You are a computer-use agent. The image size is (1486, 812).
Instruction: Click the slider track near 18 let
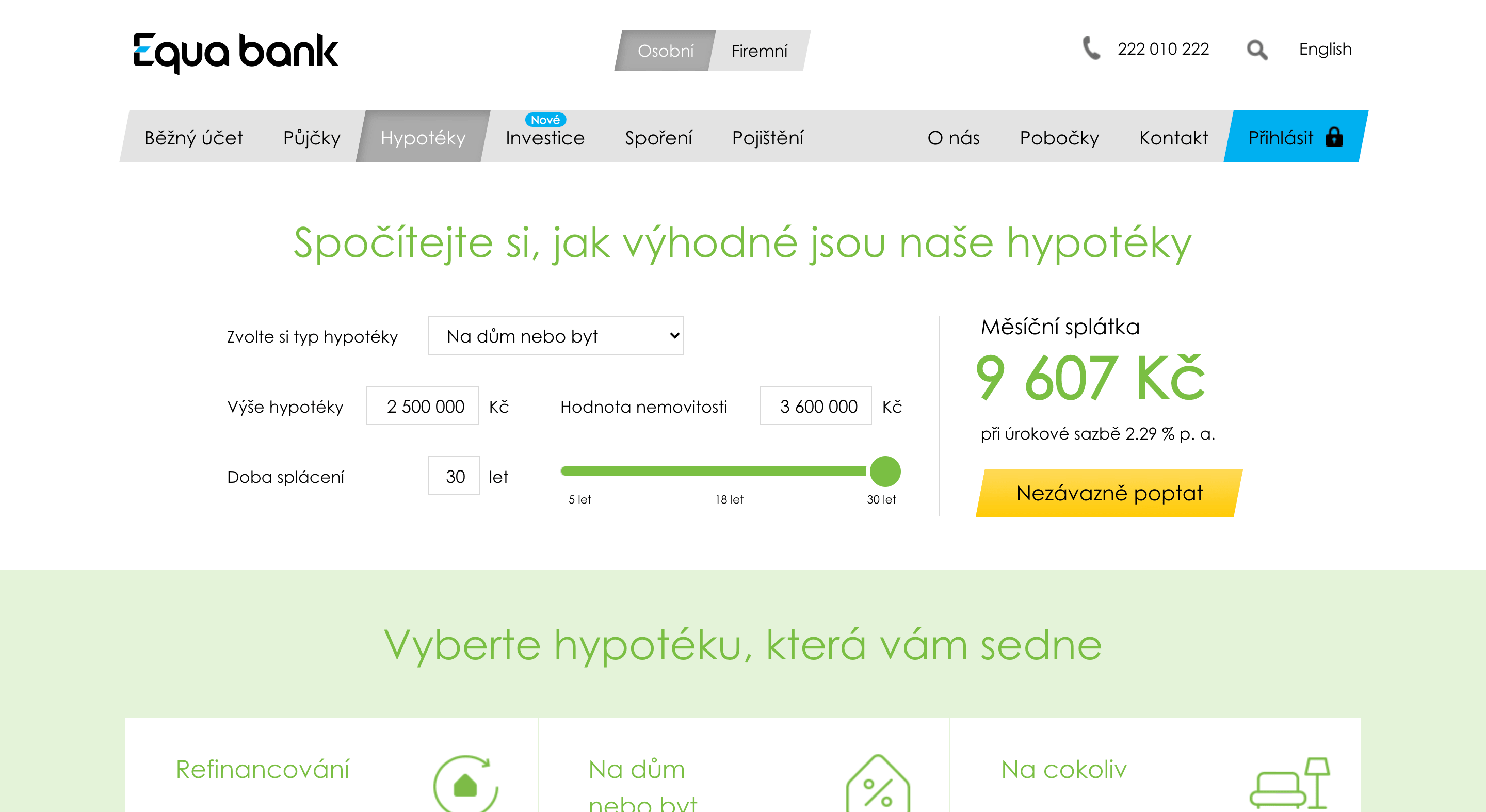point(729,472)
